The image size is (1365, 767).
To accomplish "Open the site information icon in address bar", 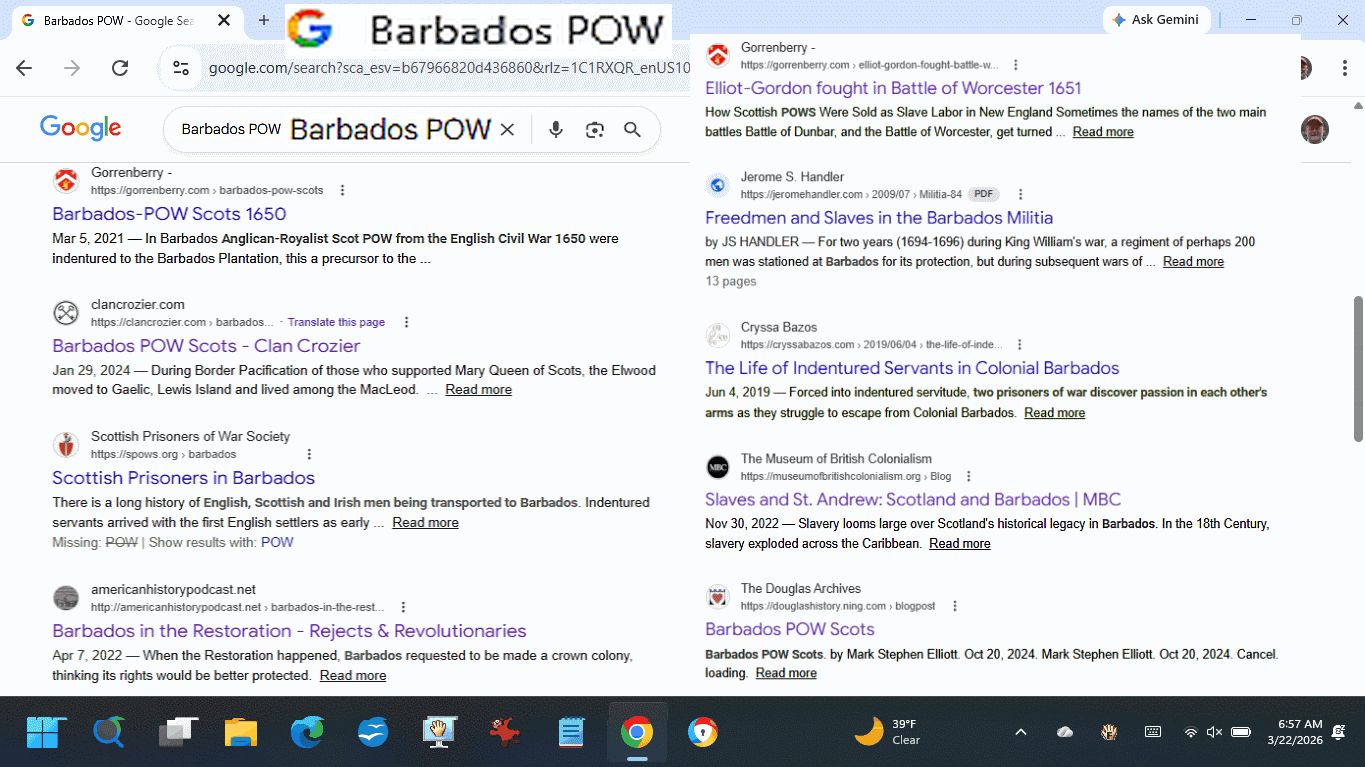I will point(181,68).
